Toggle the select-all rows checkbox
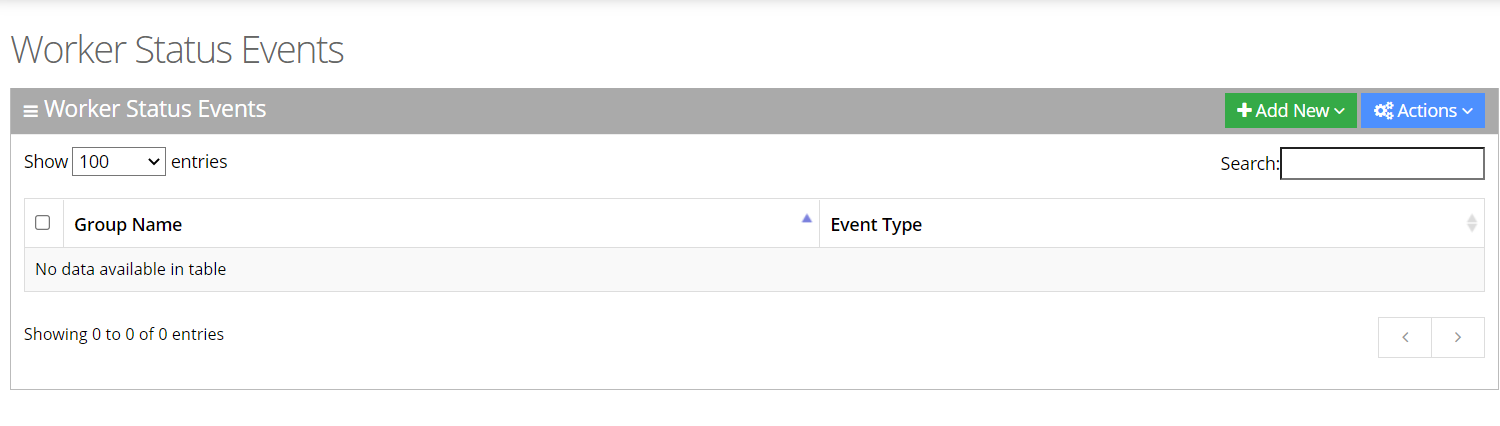 point(42,222)
